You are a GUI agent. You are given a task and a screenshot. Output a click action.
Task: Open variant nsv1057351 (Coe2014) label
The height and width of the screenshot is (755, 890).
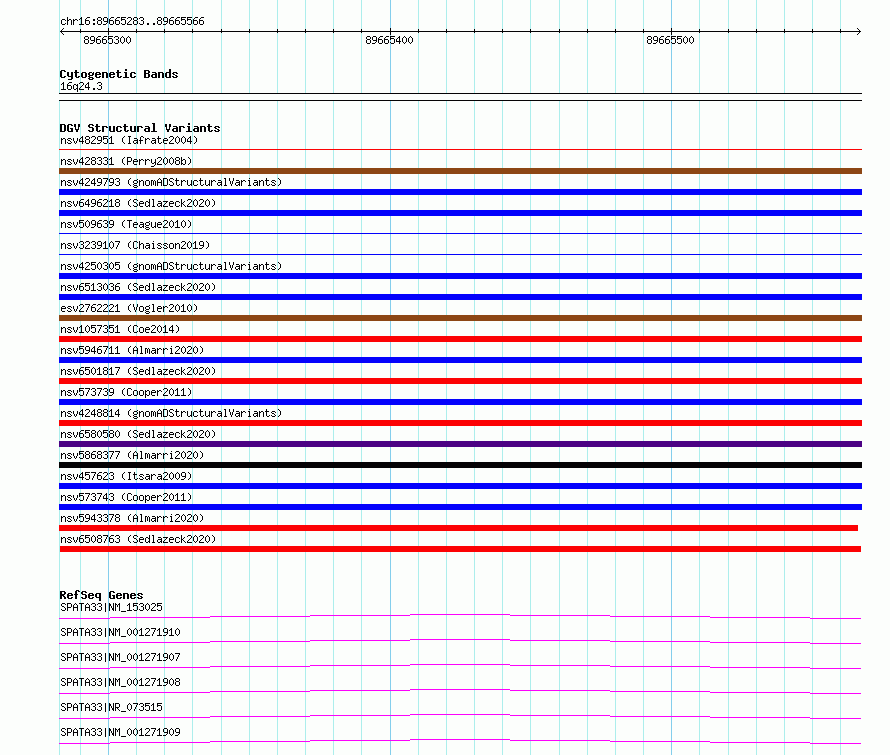pyautogui.click(x=120, y=329)
